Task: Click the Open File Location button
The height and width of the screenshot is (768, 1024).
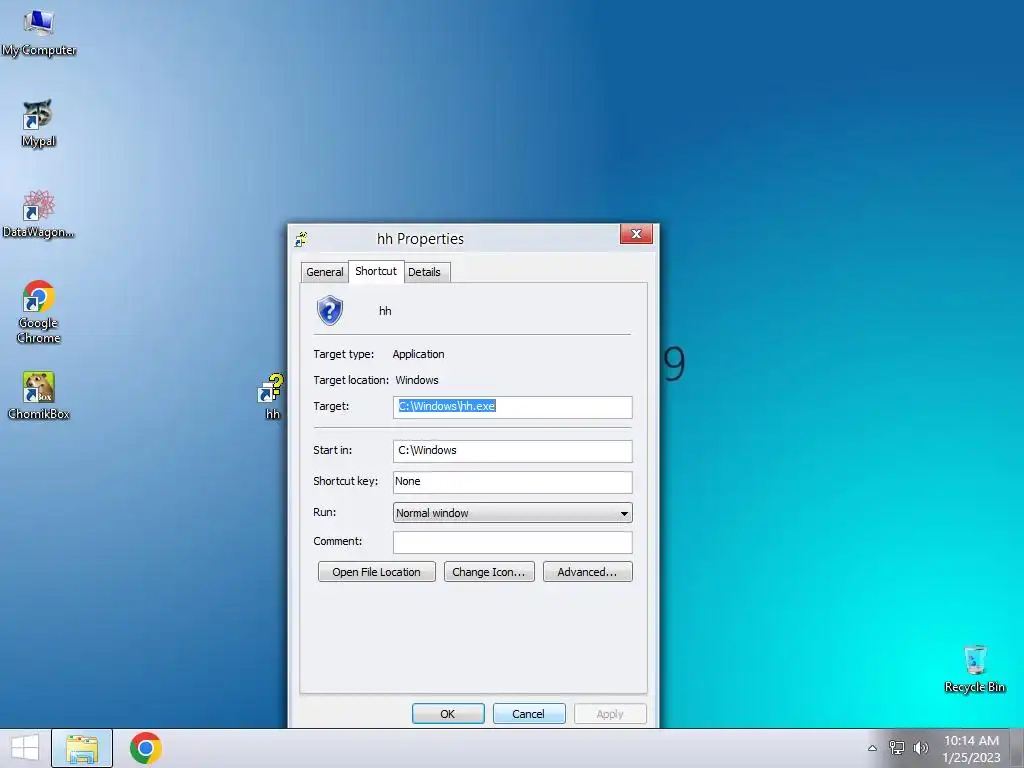Action: [x=376, y=571]
